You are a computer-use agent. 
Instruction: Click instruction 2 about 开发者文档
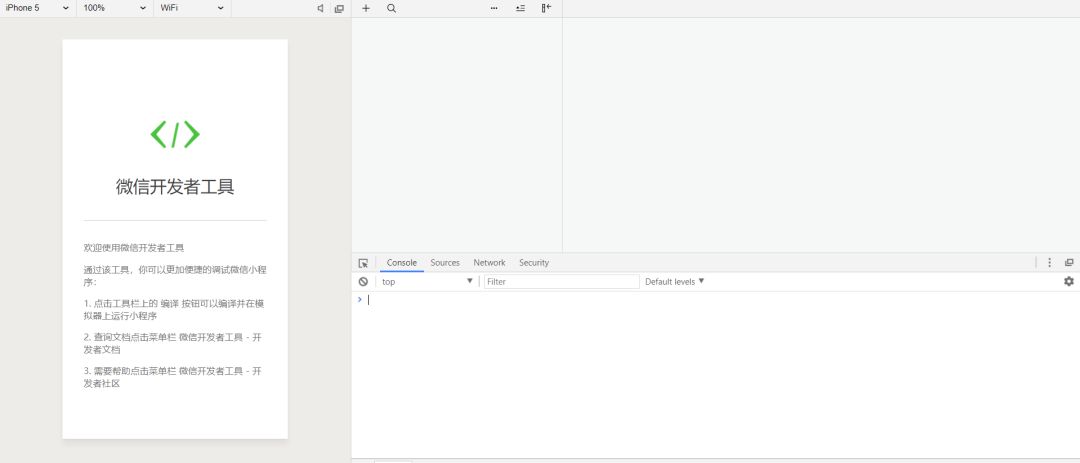[172, 343]
